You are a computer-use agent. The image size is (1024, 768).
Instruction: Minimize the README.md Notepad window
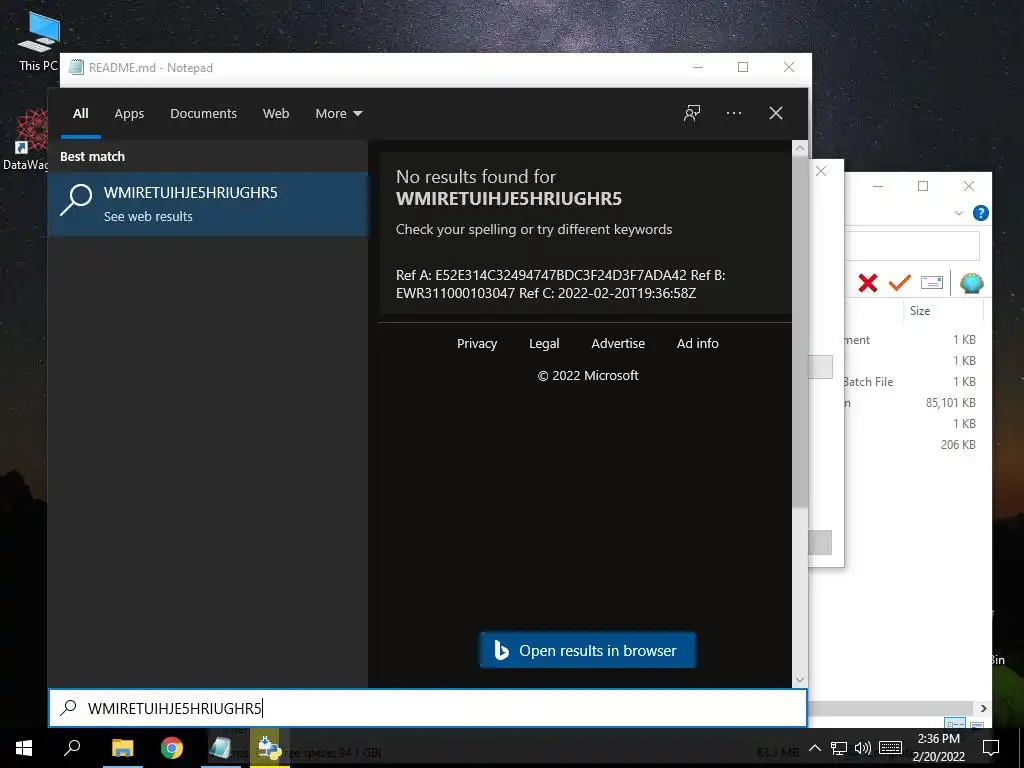697,67
